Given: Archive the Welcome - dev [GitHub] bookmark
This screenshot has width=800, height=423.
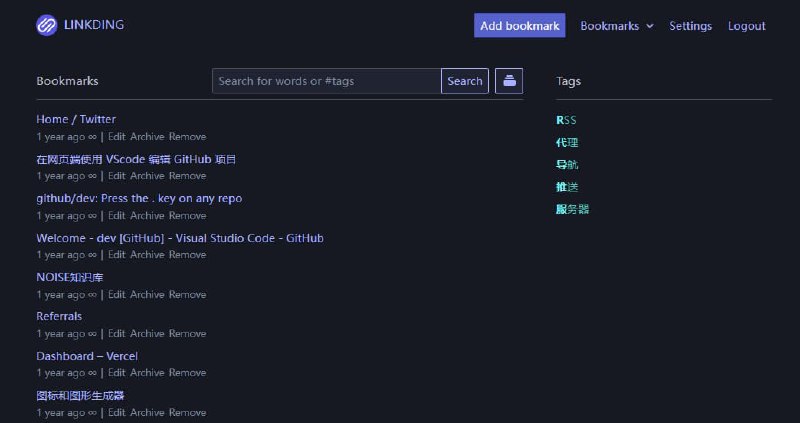Looking at the screenshot, I should coord(147,255).
